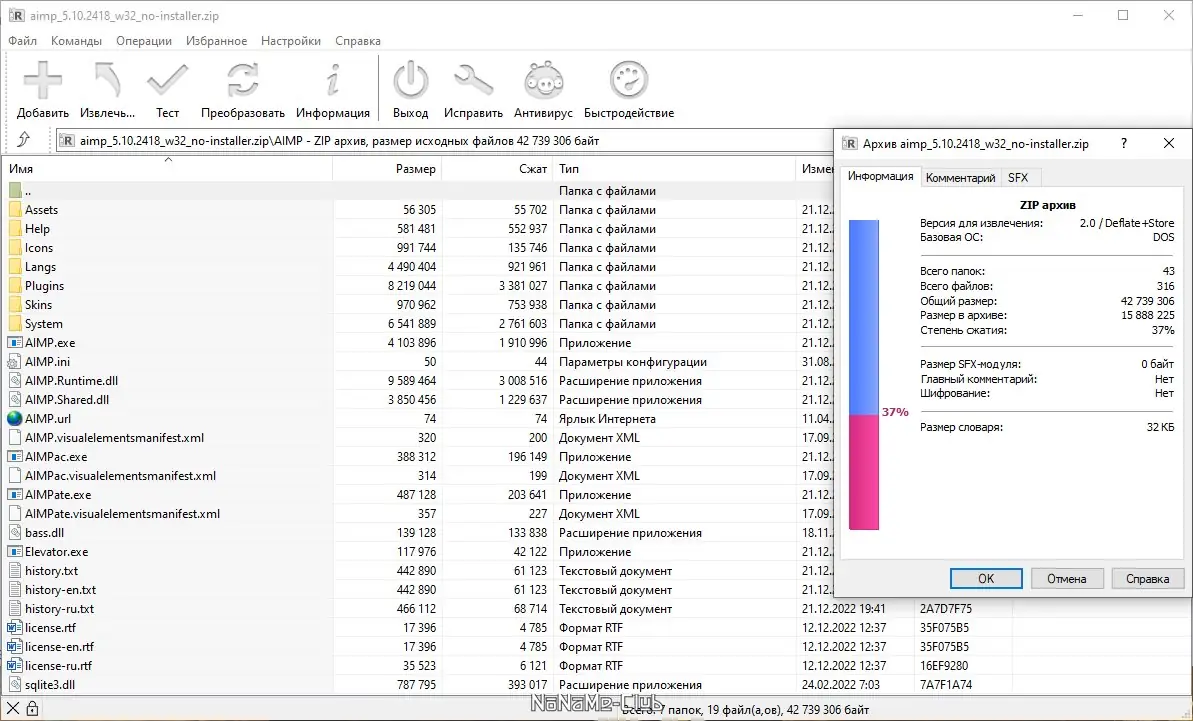Select the Assets folder icon
The height and width of the screenshot is (721, 1193).
point(15,210)
